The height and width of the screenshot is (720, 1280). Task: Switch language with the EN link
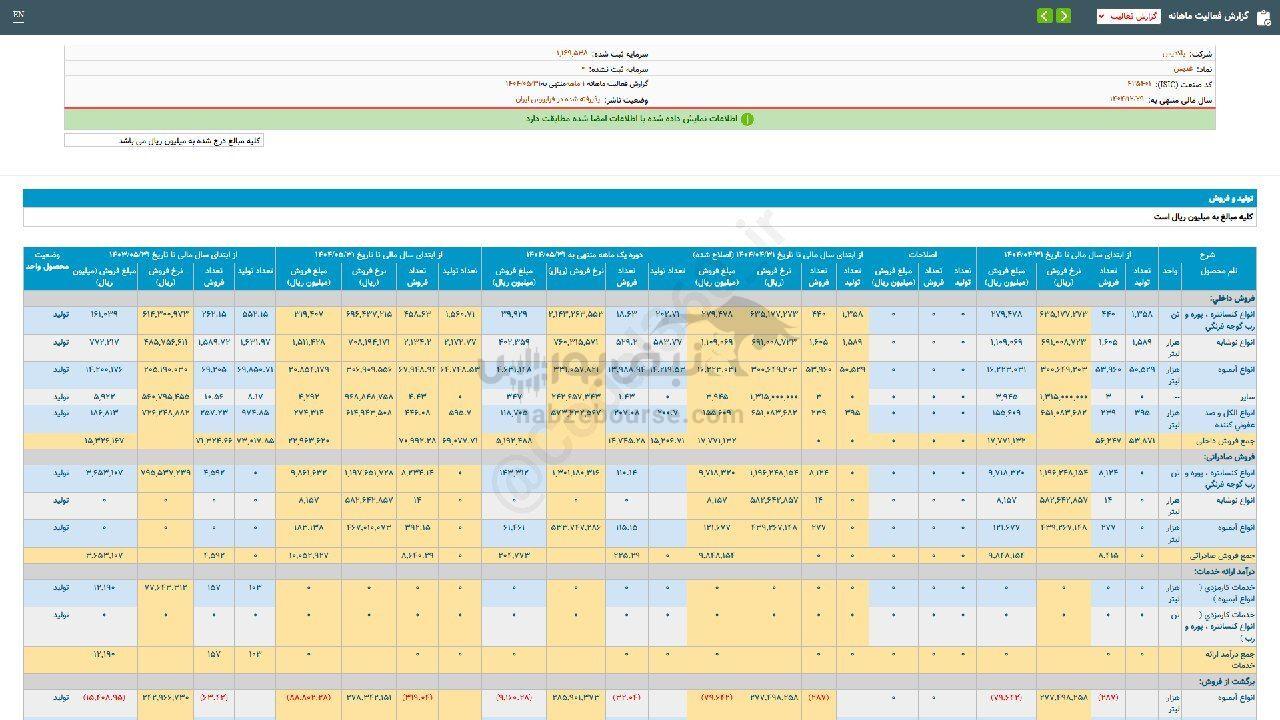point(19,16)
